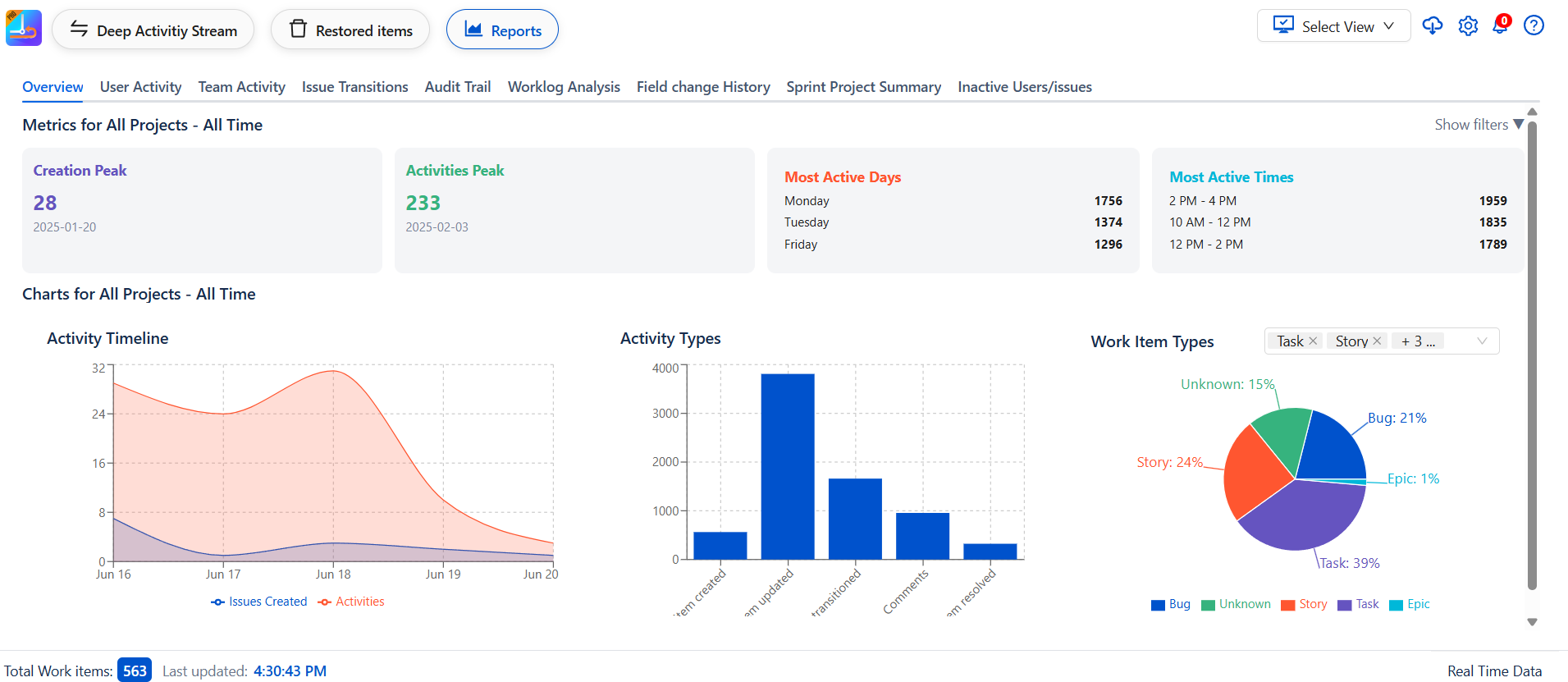Viewport: 1568px width, 682px height.
Task: Expand the Select View dropdown
Action: 1333,26
